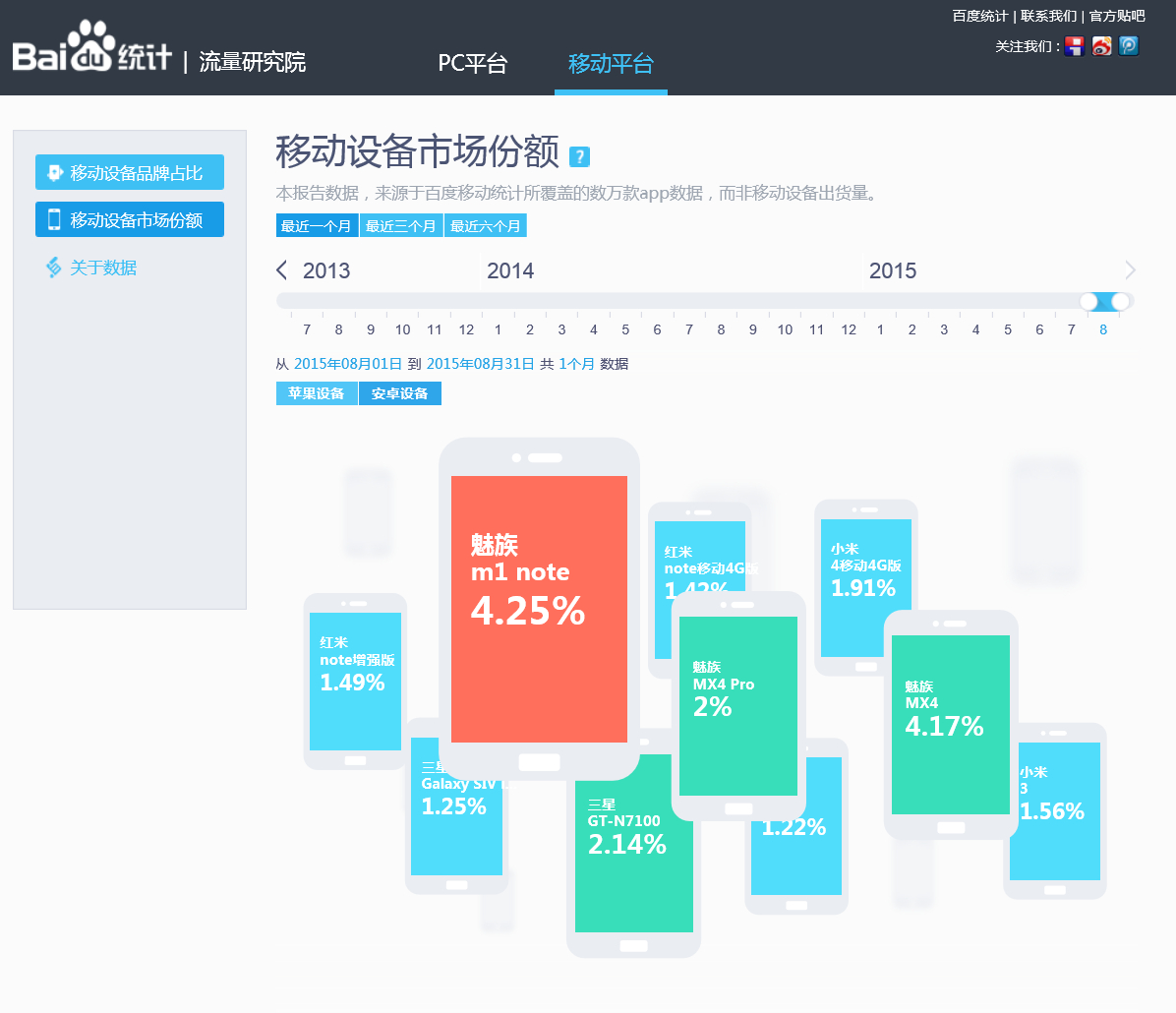Select 最近三个月 range
Image resolution: width=1176 pixels, height=1013 pixels.
401,226
